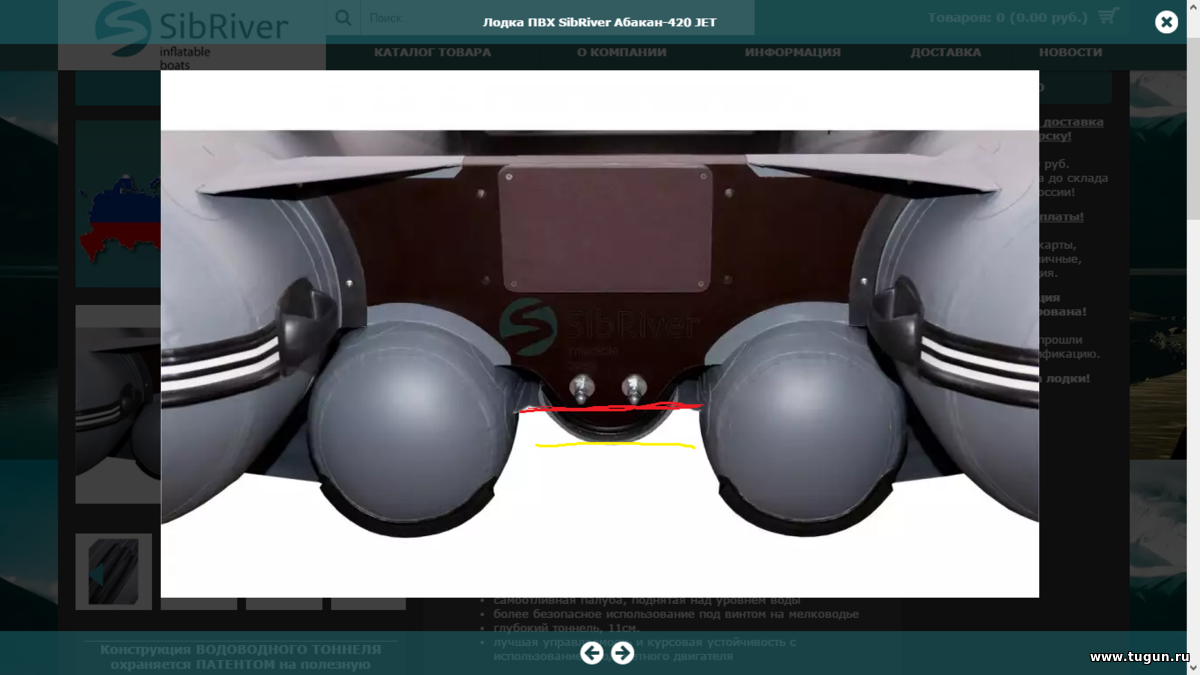
Task: Open the ИНФОРМАЦИЯ menu
Action: (x=792, y=52)
